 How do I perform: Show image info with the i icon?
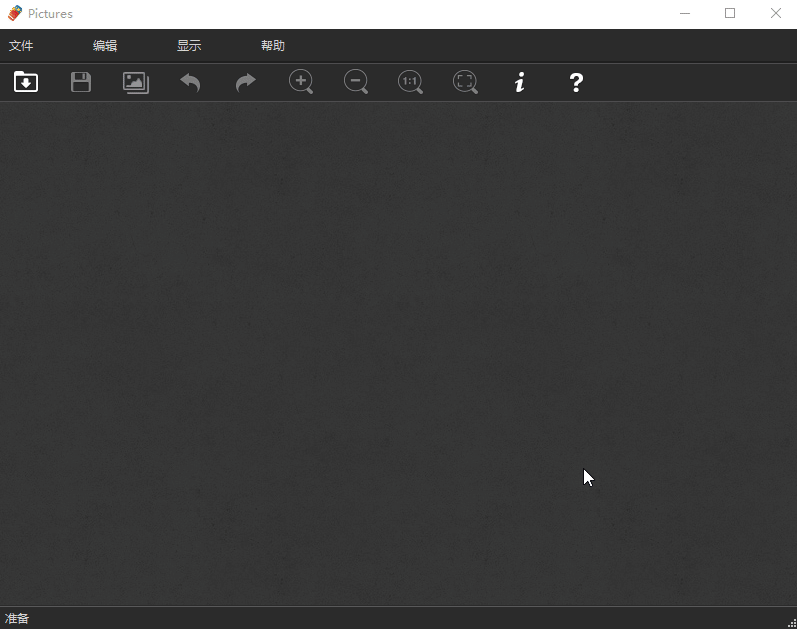519,82
